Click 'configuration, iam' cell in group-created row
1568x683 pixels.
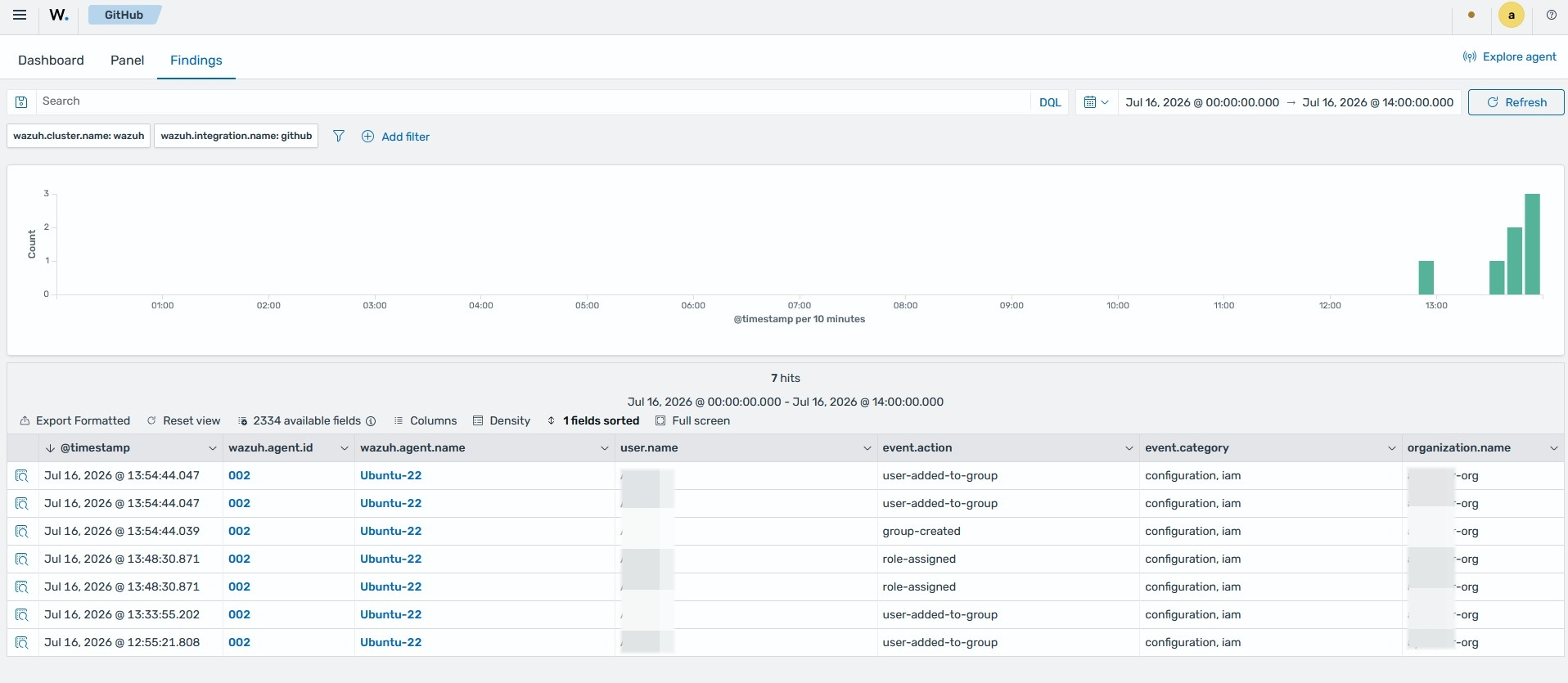click(x=1192, y=531)
